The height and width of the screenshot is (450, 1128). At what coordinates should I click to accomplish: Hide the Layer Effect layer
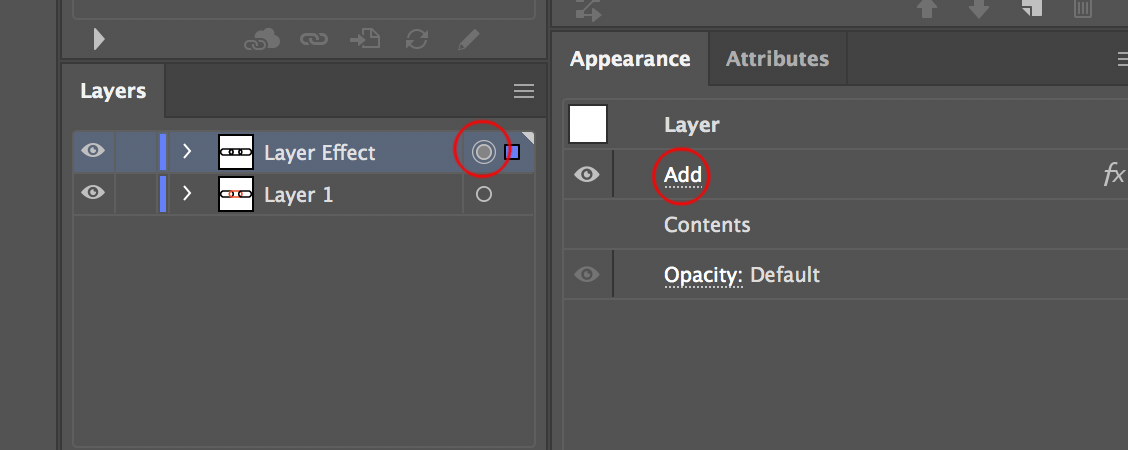[x=93, y=151]
